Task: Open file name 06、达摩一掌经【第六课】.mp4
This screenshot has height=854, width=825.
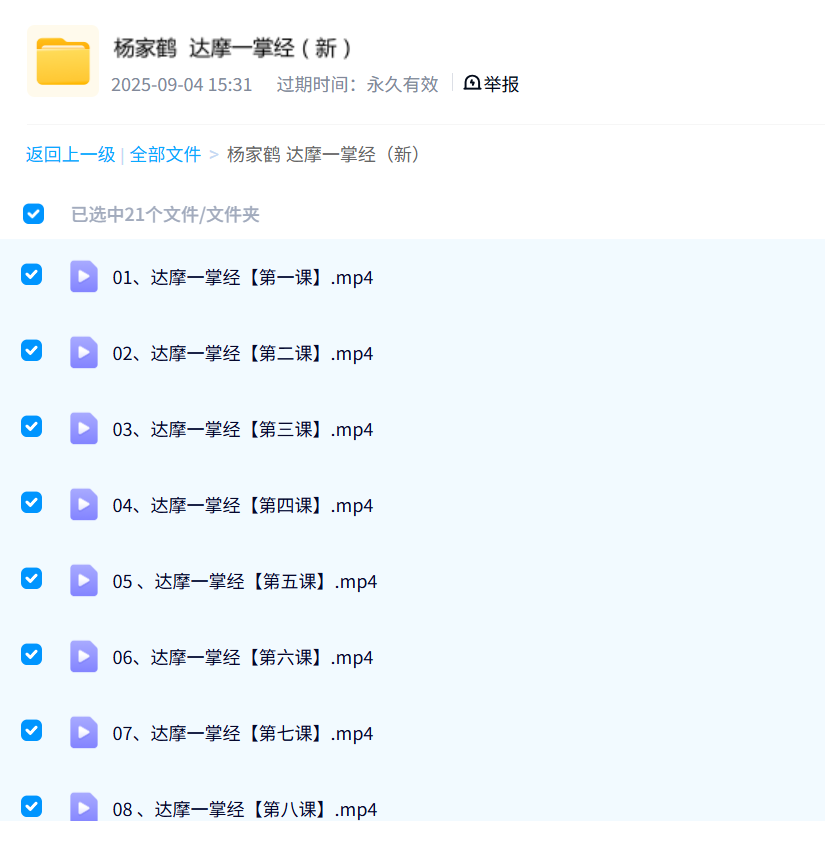Action: click(243, 658)
